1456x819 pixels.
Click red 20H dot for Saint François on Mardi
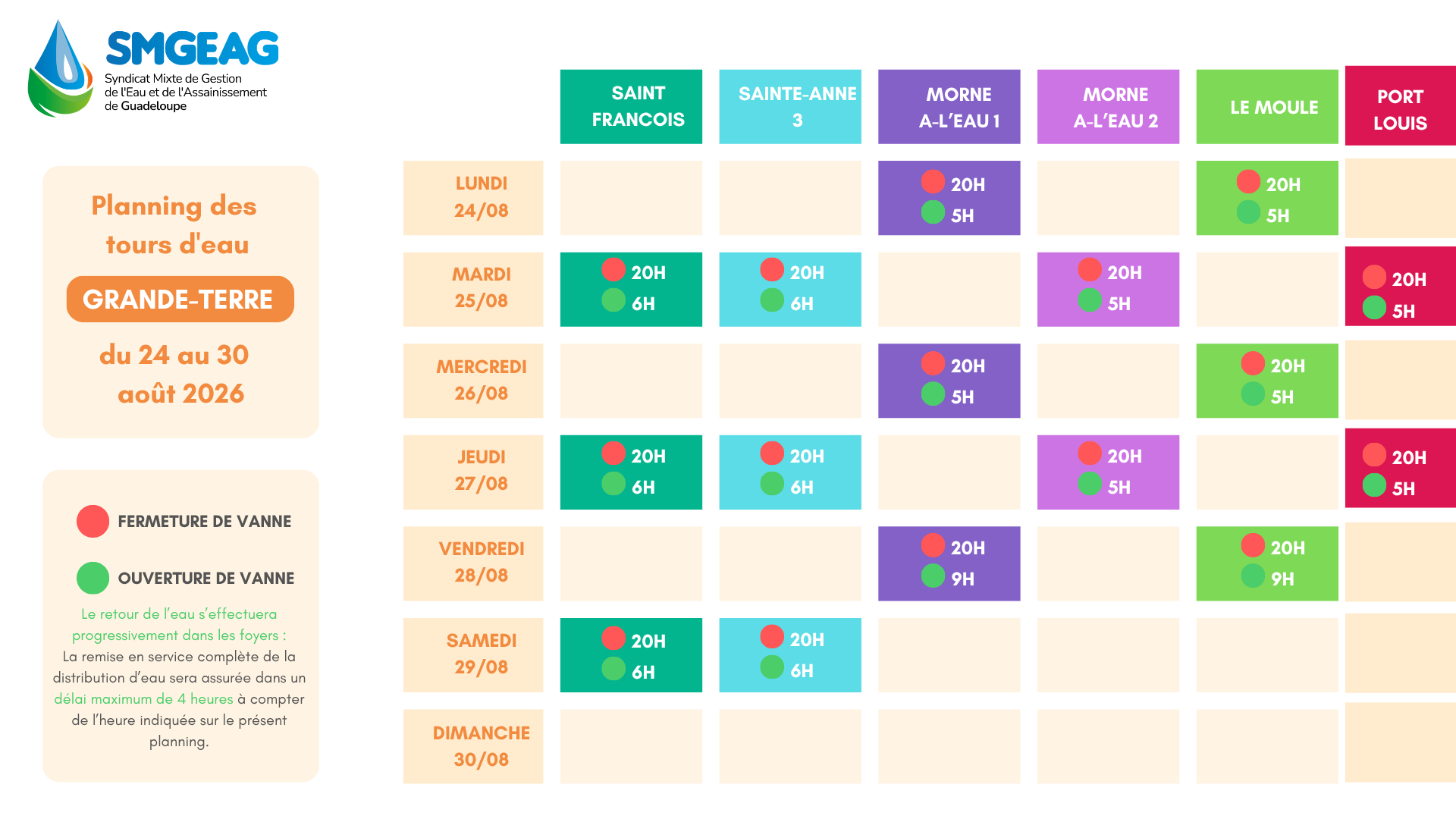pyautogui.click(x=613, y=269)
